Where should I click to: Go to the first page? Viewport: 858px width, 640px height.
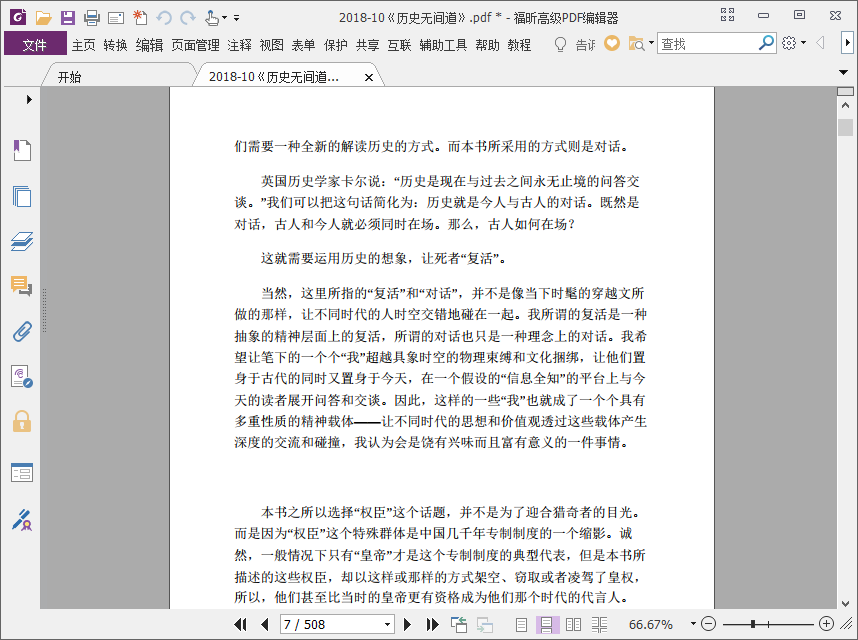point(240,624)
